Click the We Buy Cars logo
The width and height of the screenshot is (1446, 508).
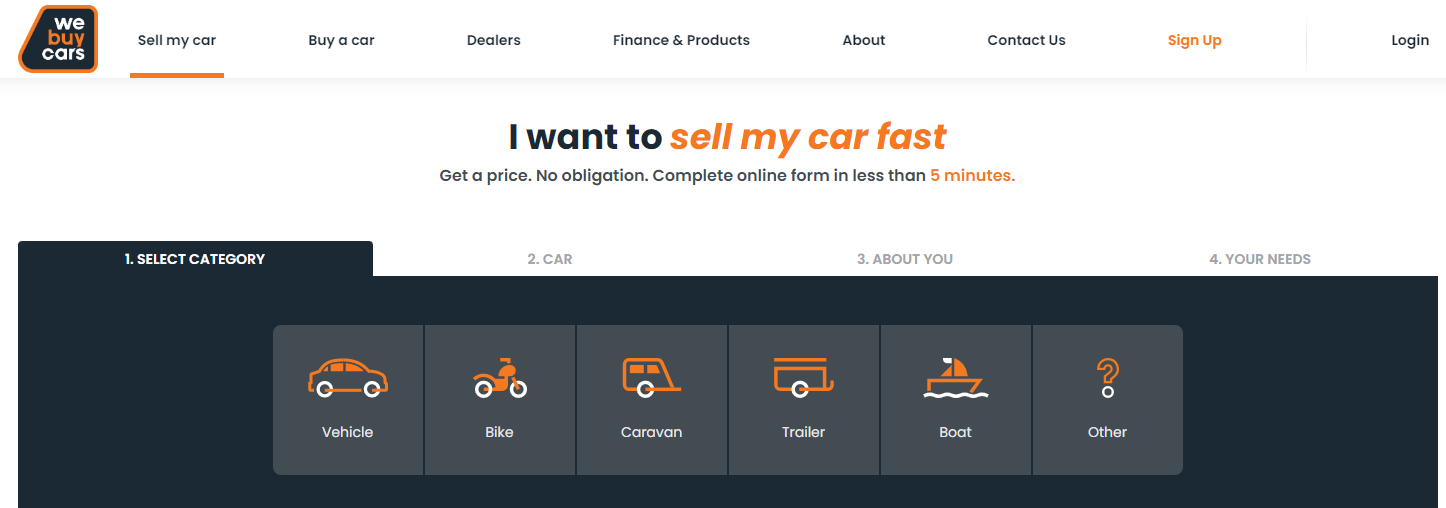(58, 39)
